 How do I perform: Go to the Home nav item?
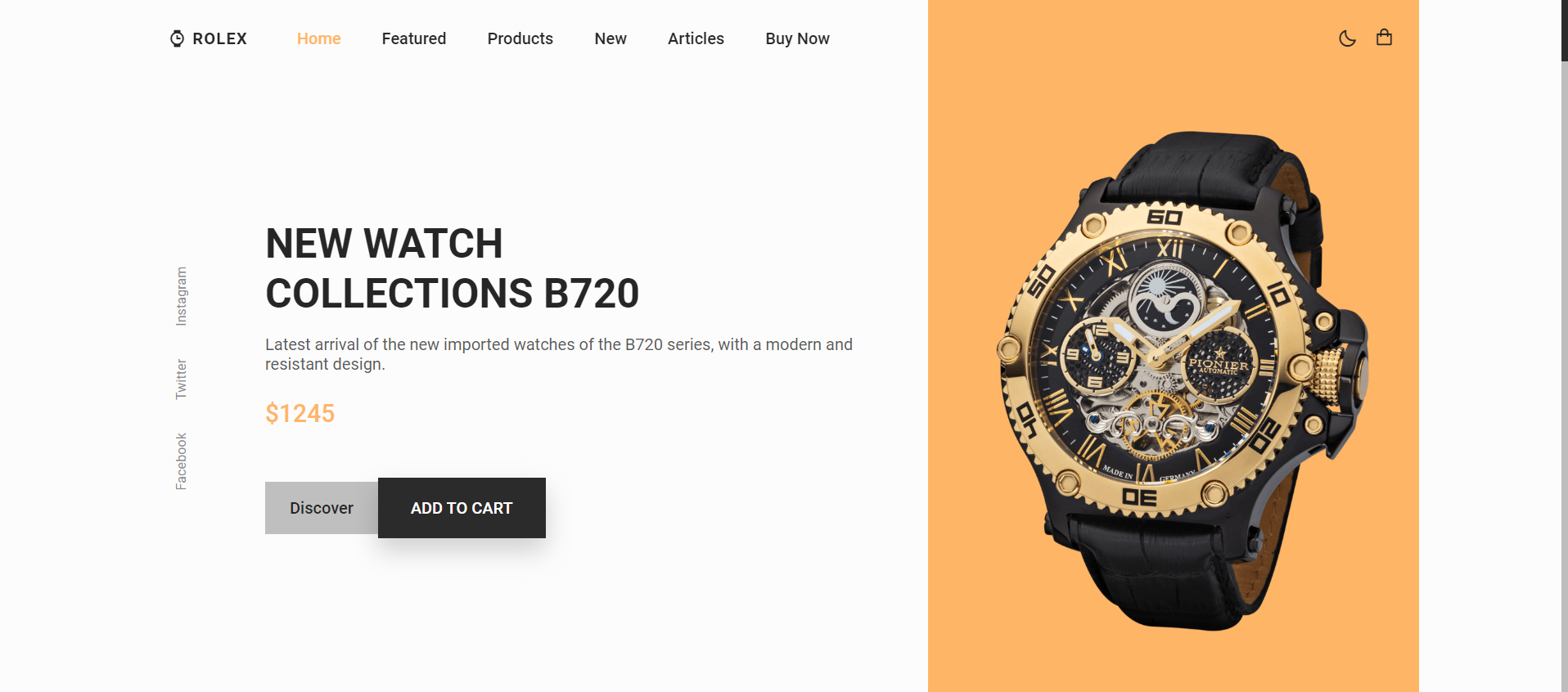318,38
